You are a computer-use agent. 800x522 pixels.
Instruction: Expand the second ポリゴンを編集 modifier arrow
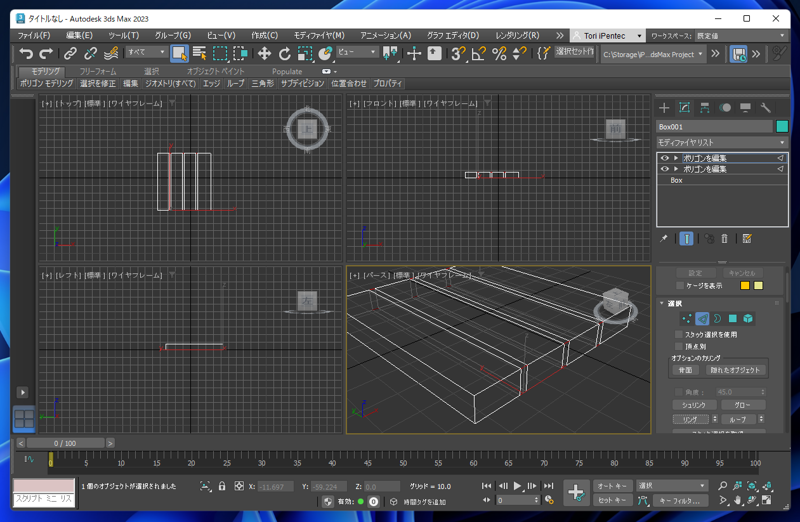pos(676,169)
